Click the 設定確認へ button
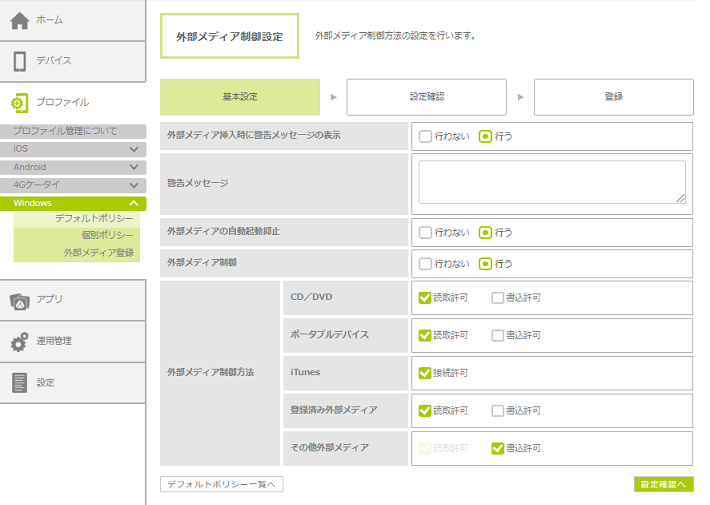710x505 pixels. 663,484
